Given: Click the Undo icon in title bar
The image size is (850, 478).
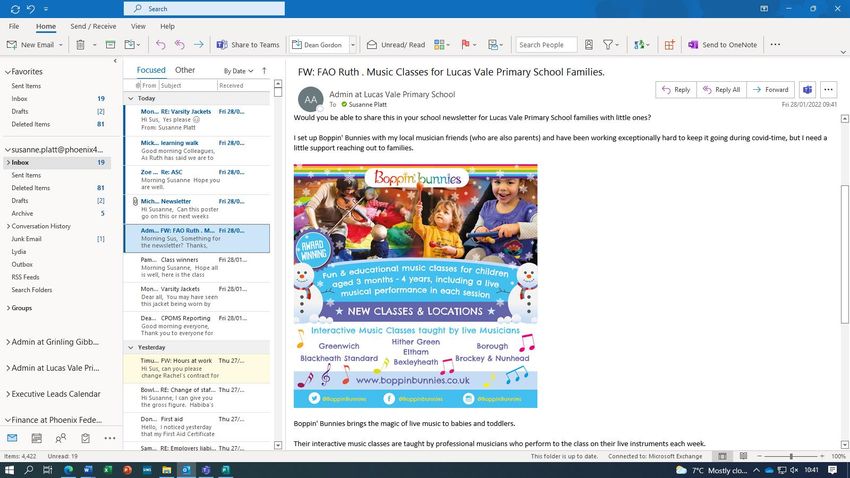Looking at the screenshot, I should pos(31,9).
